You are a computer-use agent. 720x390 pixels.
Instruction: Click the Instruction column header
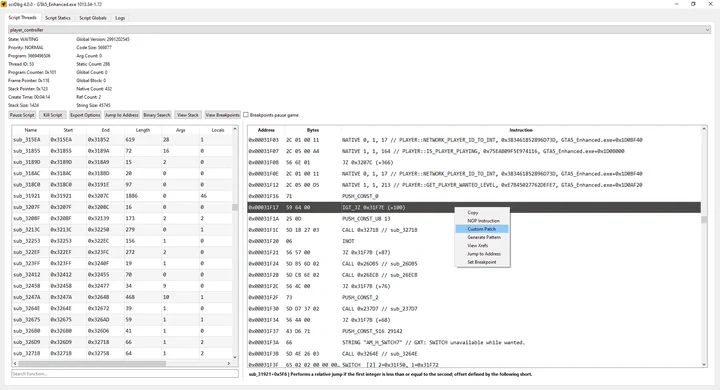(x=521, y=130)
